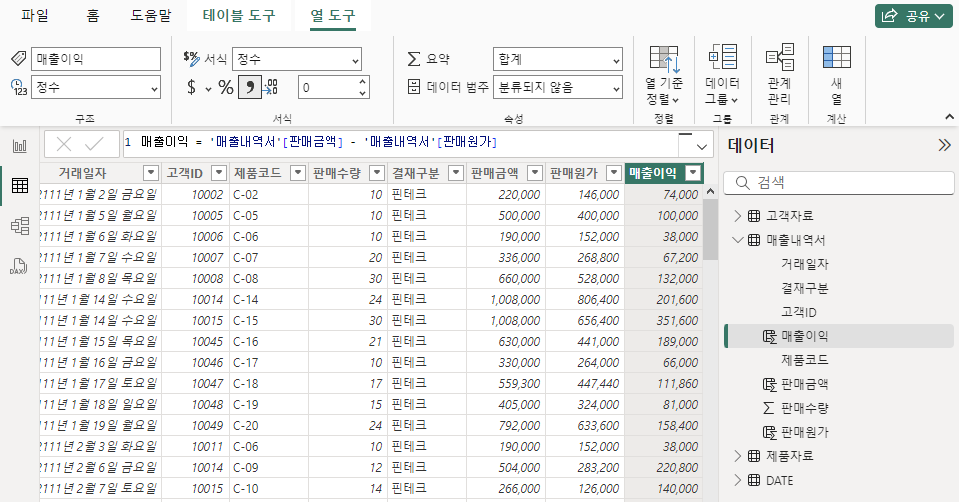The width and height of the screenshot is (959, 502).
Task: Collapse the ribbon with the caret icon
Action: click(949, 116)
